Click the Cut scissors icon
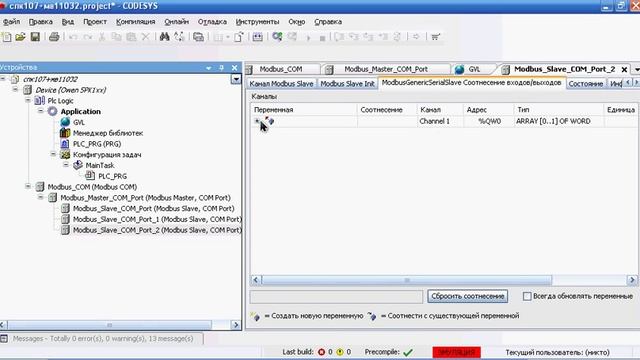The image size is (640, 360). click(102, 37)
